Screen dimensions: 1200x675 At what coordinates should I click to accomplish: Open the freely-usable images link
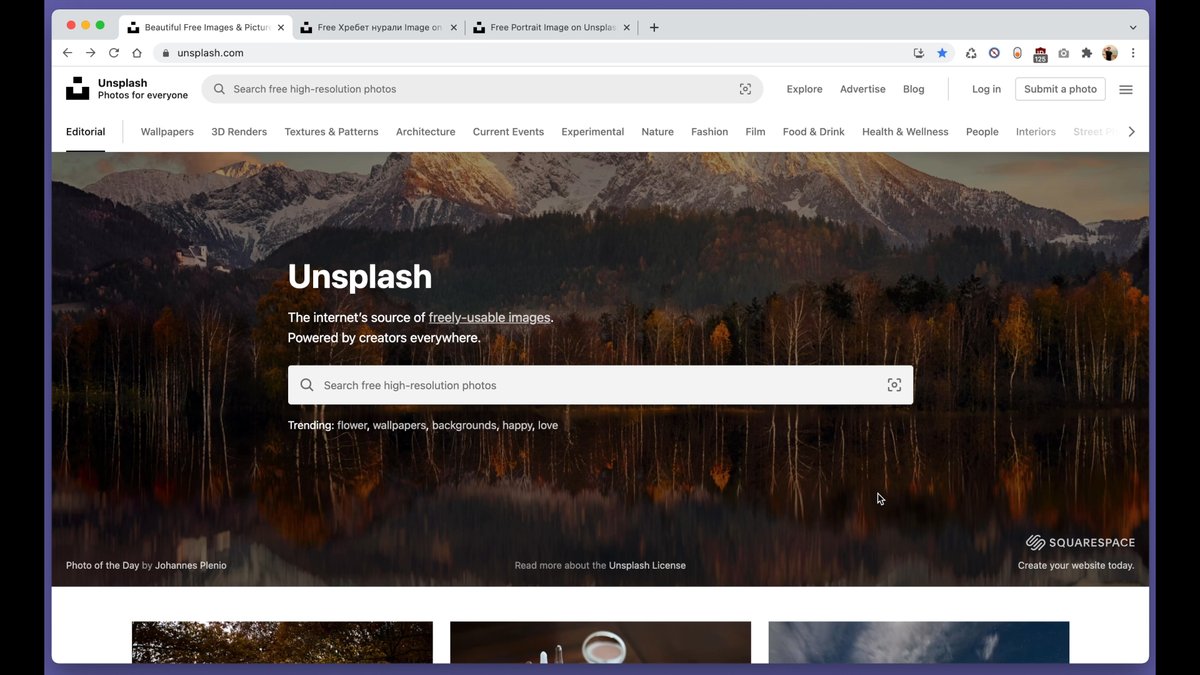coord(489,317)
